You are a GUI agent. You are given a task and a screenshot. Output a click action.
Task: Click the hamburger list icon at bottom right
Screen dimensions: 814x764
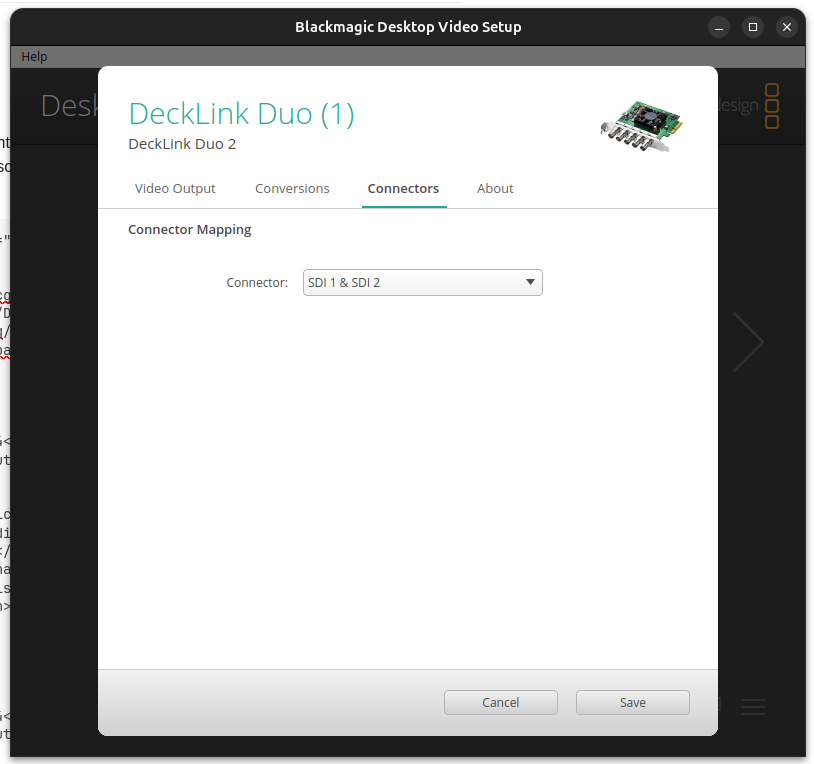click(x=753, y=707)
